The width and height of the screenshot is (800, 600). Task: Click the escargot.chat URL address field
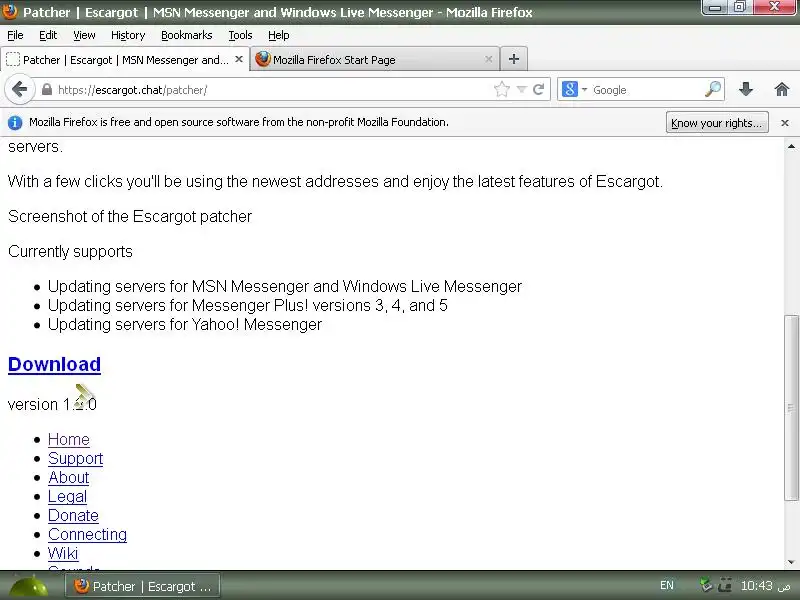pos(265,90)
